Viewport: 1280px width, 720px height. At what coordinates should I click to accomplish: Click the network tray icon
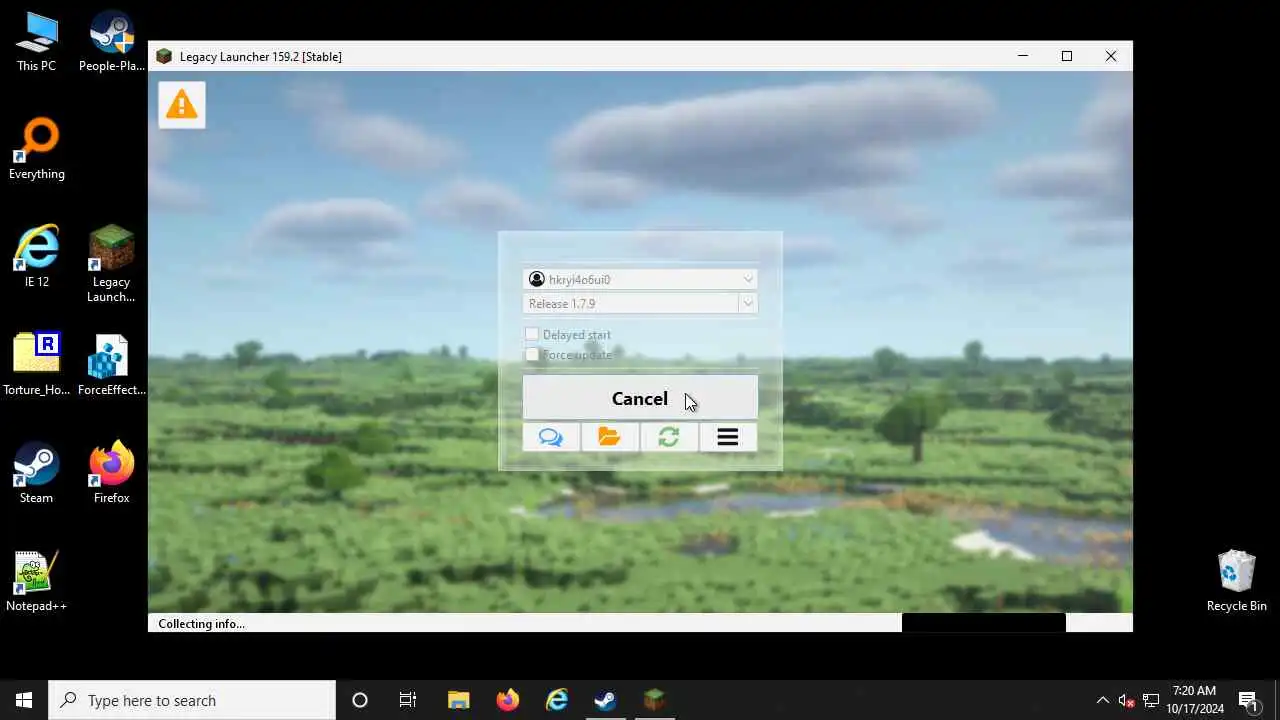click(x=1151, y=700)
